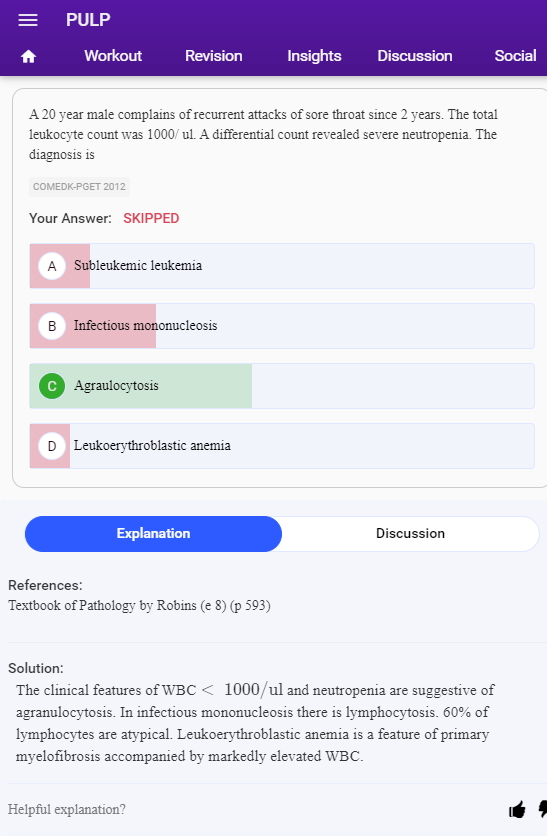Choose Subleukemic leukemia answer
Screen dimensions: 547x836
pos(282,266)
